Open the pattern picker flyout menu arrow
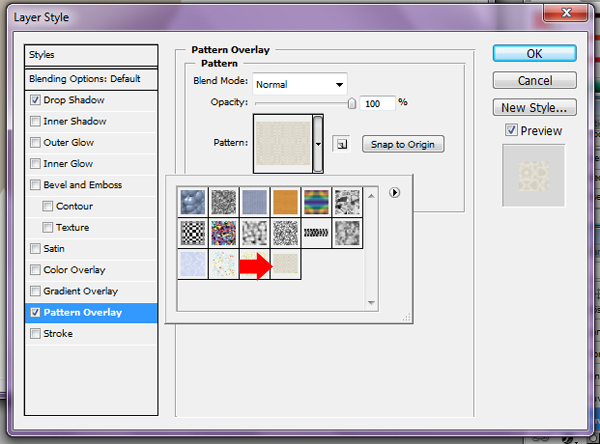This screenshot has height=444, width=600. (394, 193)
